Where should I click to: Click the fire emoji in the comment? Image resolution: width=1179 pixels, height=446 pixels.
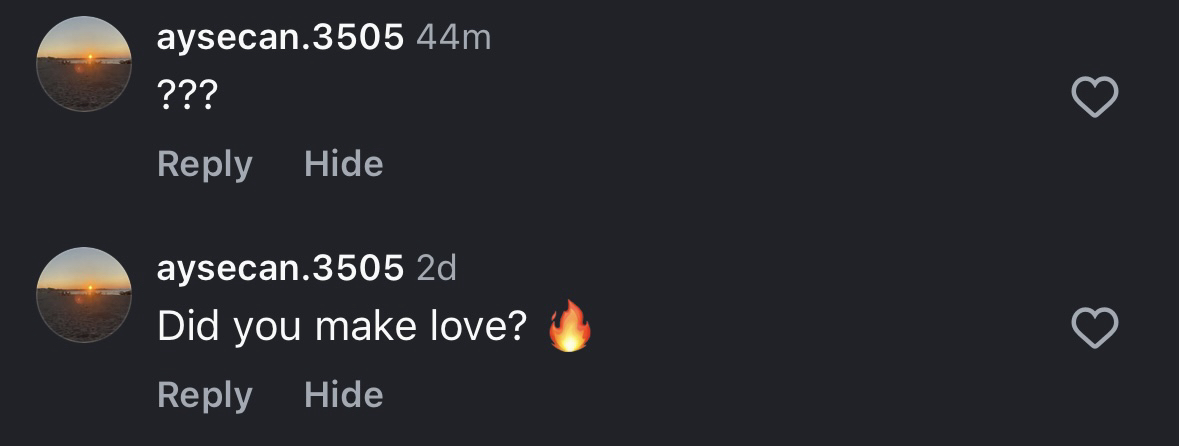[x=570, y=327]
